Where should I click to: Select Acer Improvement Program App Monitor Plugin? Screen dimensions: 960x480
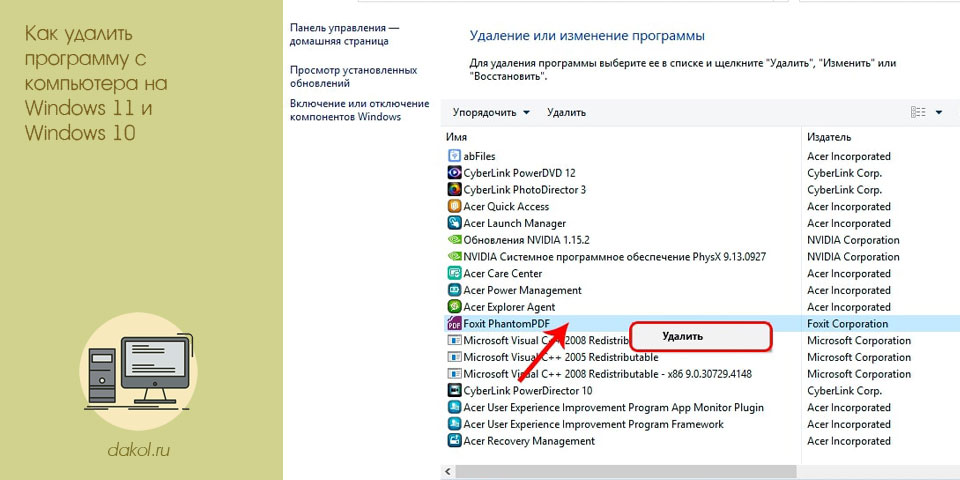pos(613,407)
